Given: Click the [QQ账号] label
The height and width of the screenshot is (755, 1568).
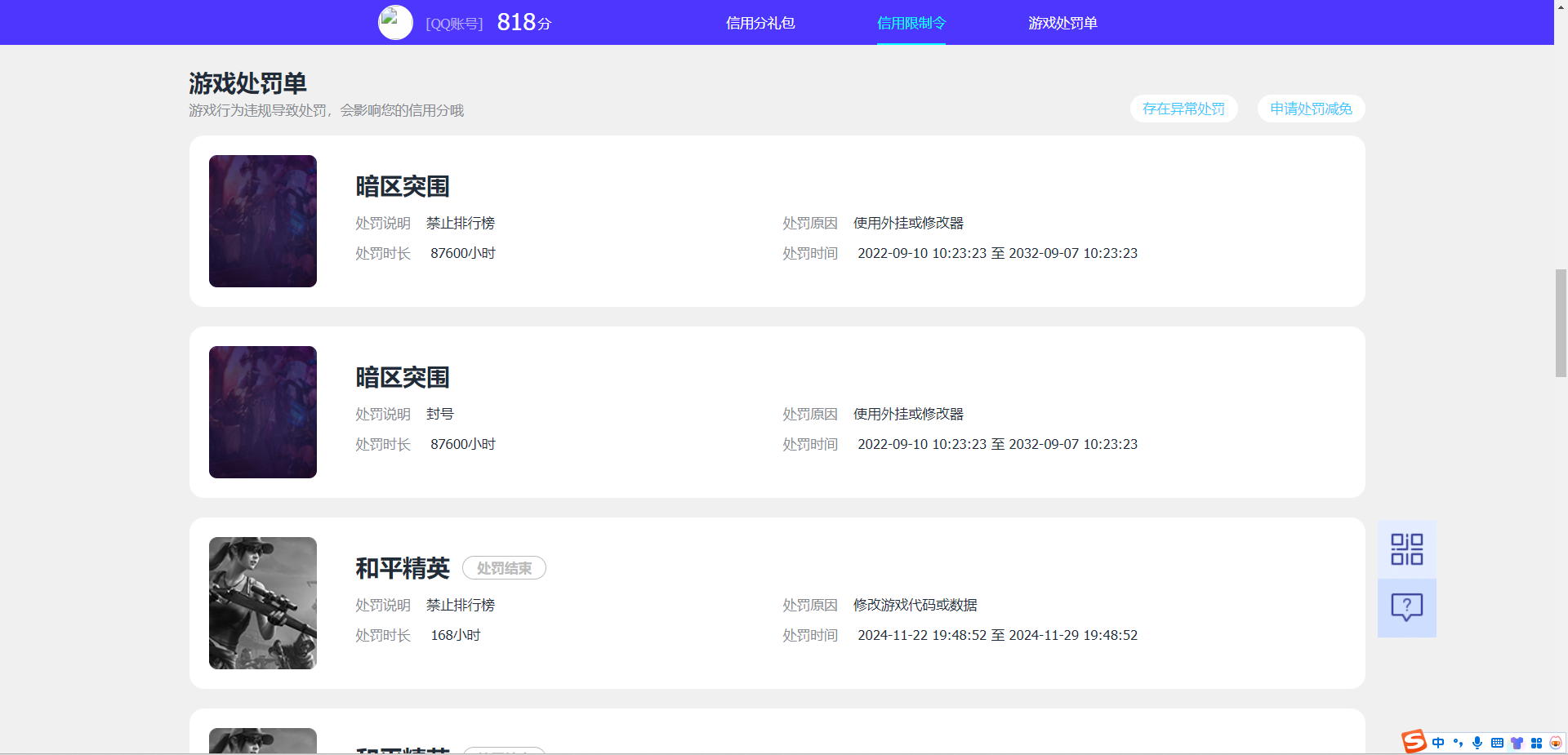Looking at the screenshot, I should point(454,24).
